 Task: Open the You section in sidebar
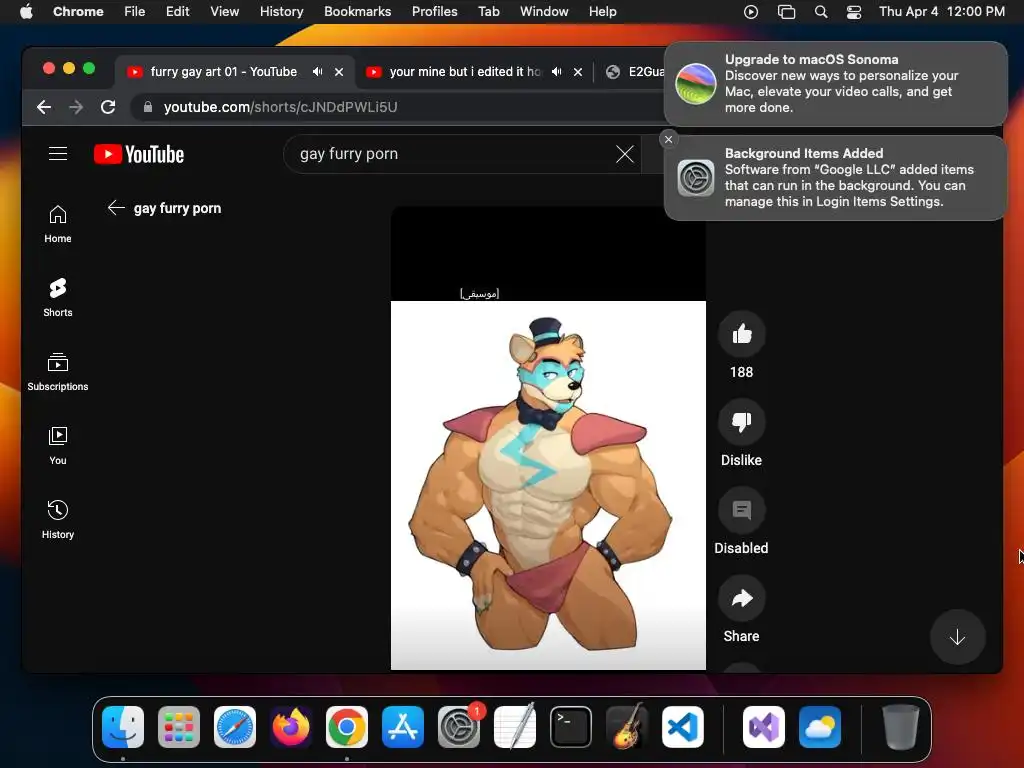pyautogui.click(x=57, y=445)
